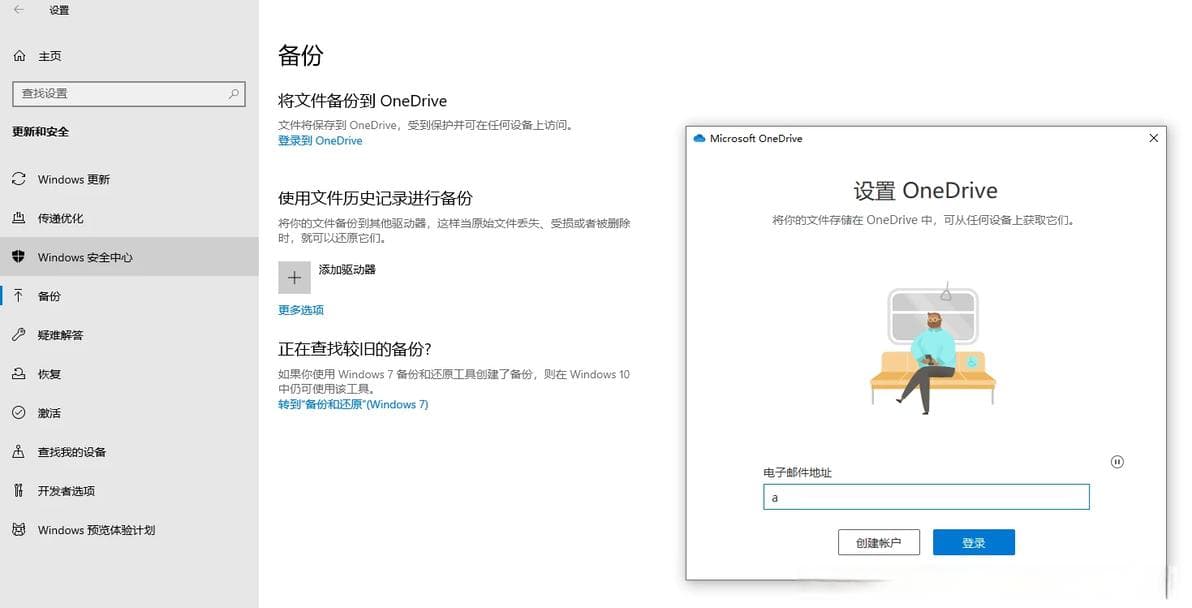Viewport: 1192px width, 608px height.
Task: Open the 恢复 settings page
Action: (129, 374)
